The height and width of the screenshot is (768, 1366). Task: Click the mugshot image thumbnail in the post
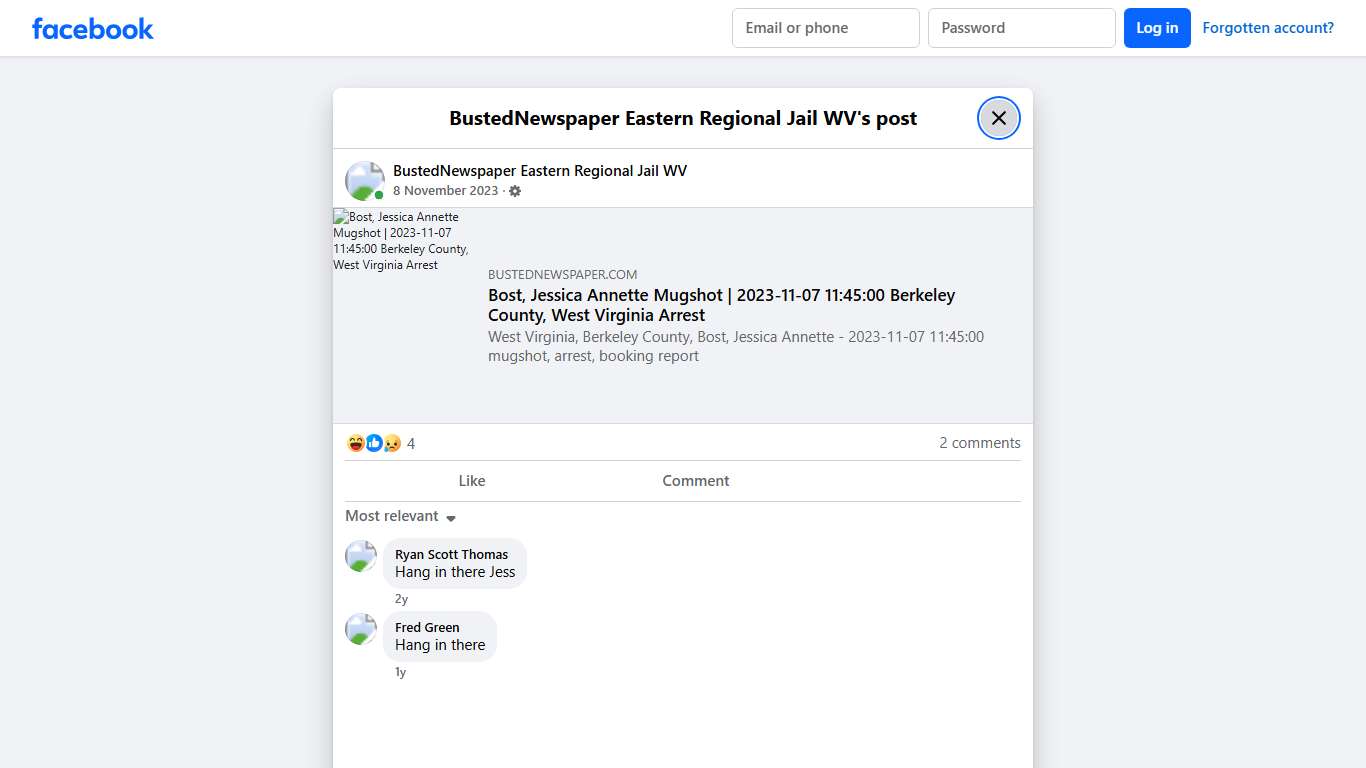401,240
